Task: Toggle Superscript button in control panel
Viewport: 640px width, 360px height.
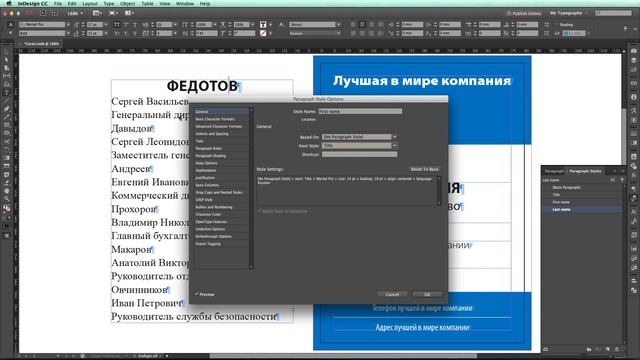Action: click(126, 24)
